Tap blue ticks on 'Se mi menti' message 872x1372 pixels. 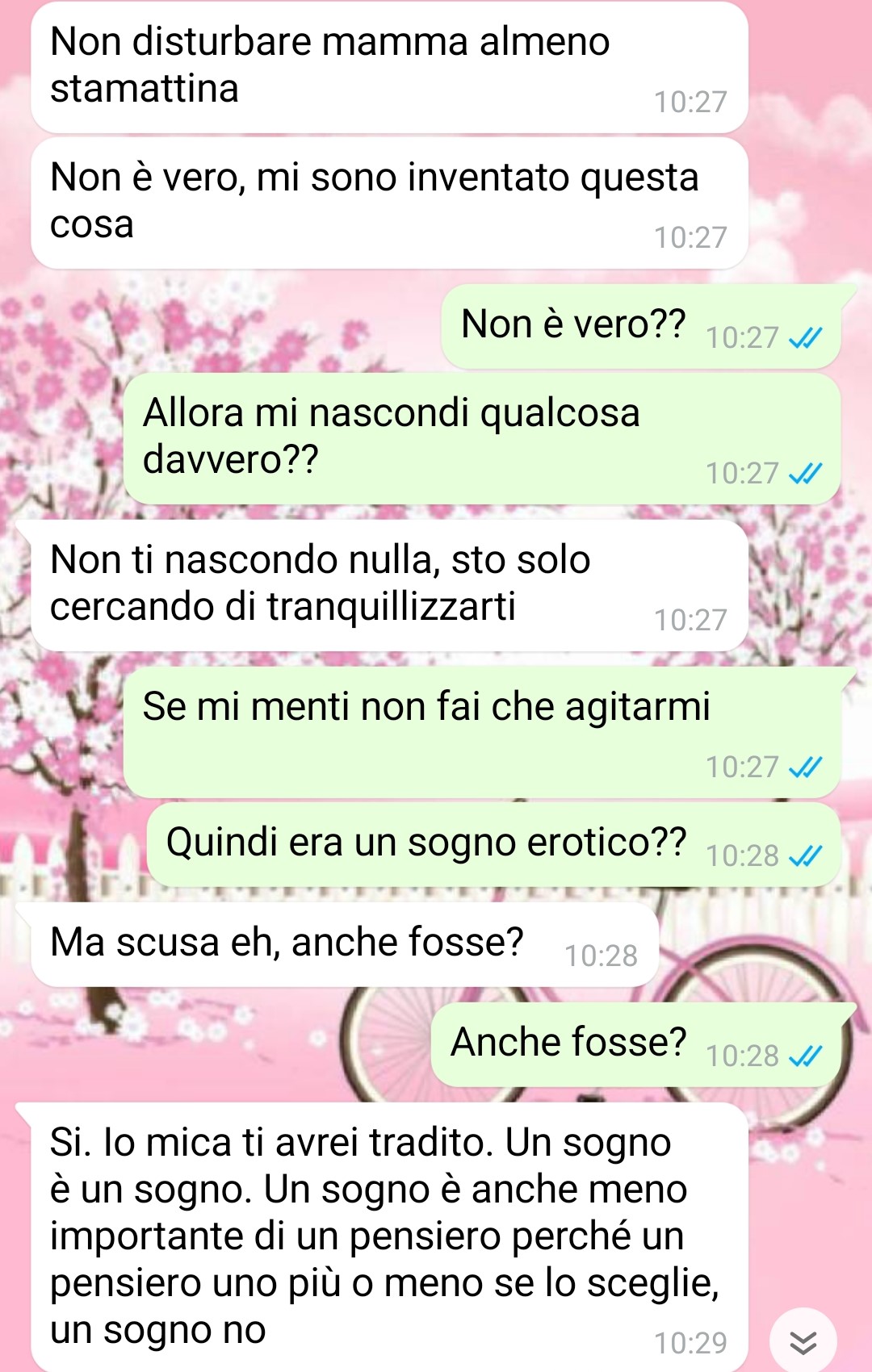805,767
